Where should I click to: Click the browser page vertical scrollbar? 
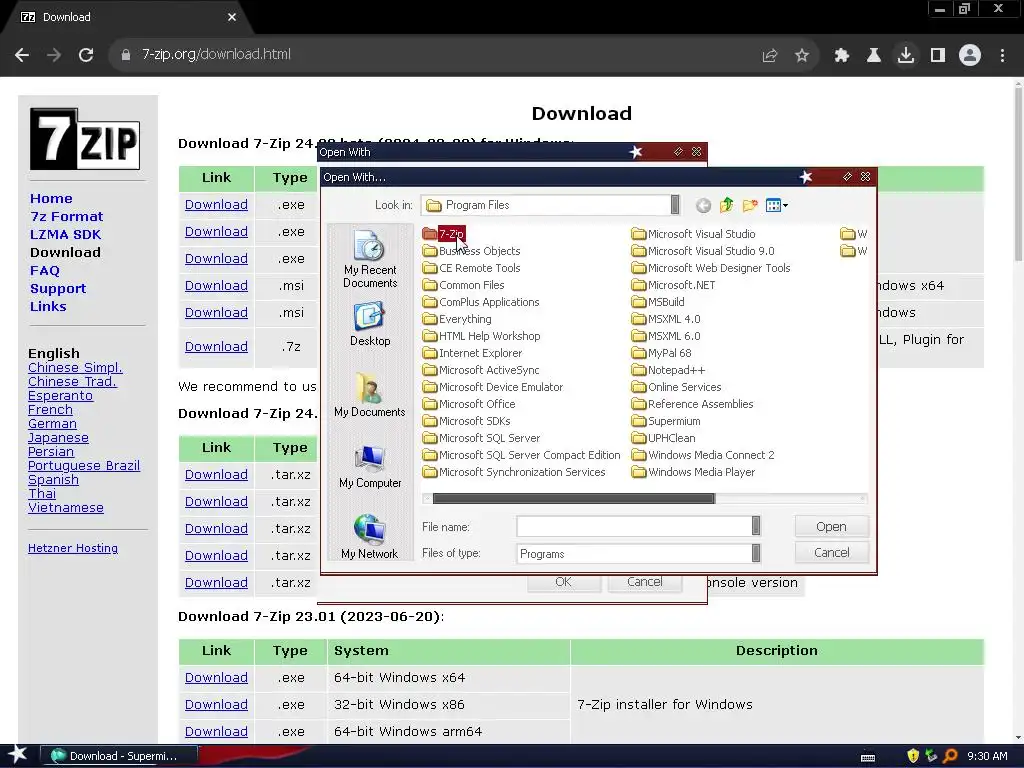click(1018, 173)
